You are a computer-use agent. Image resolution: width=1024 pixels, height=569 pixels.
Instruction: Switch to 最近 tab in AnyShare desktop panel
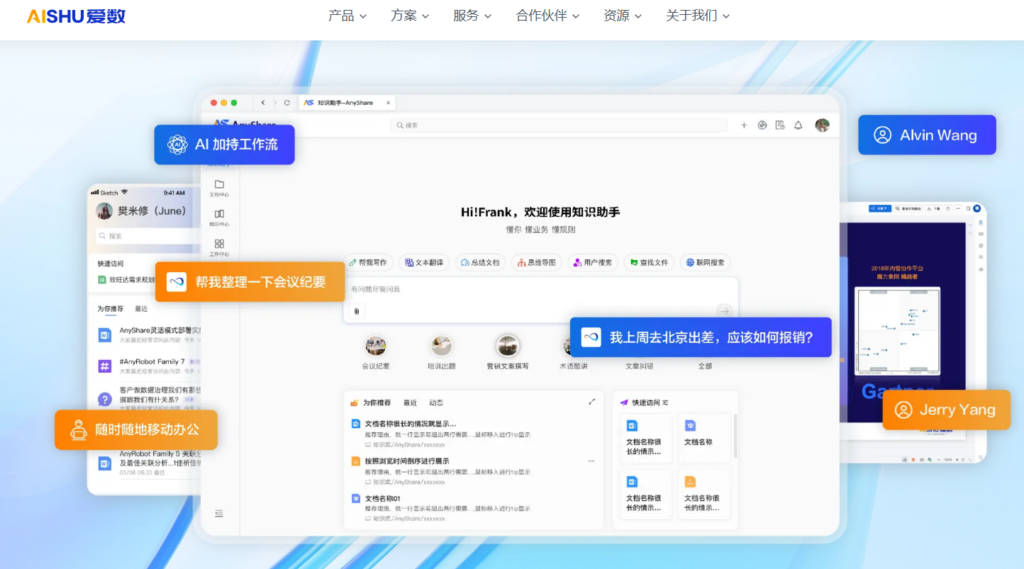pyautogui.click(x=410, y=403)
